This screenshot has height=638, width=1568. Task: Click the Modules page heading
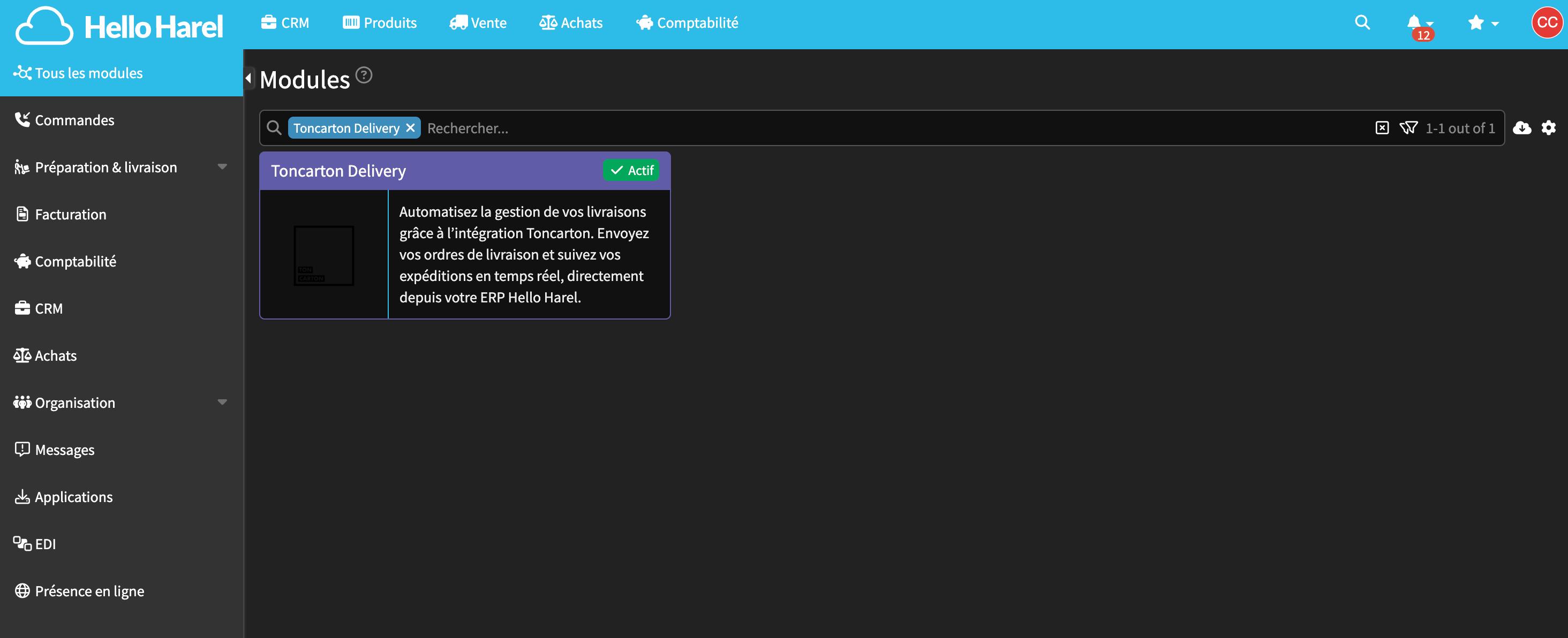coord(305,80)
